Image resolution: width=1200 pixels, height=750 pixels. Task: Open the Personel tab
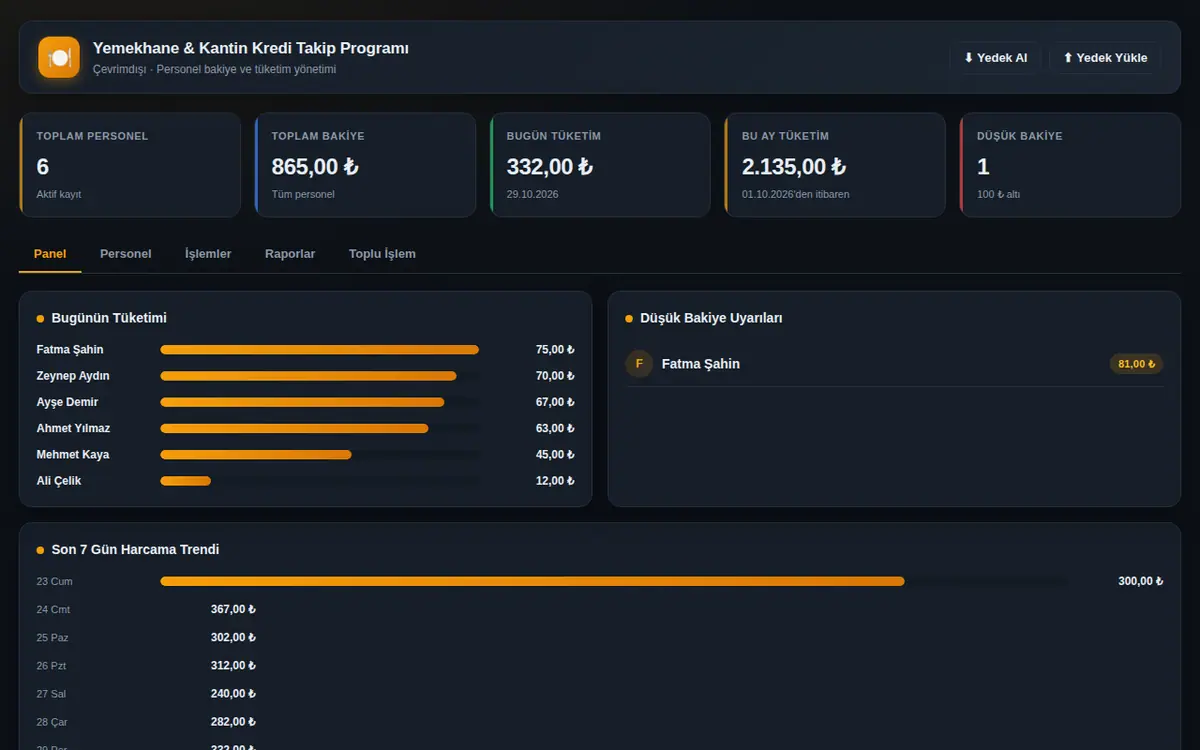point(126,254)
